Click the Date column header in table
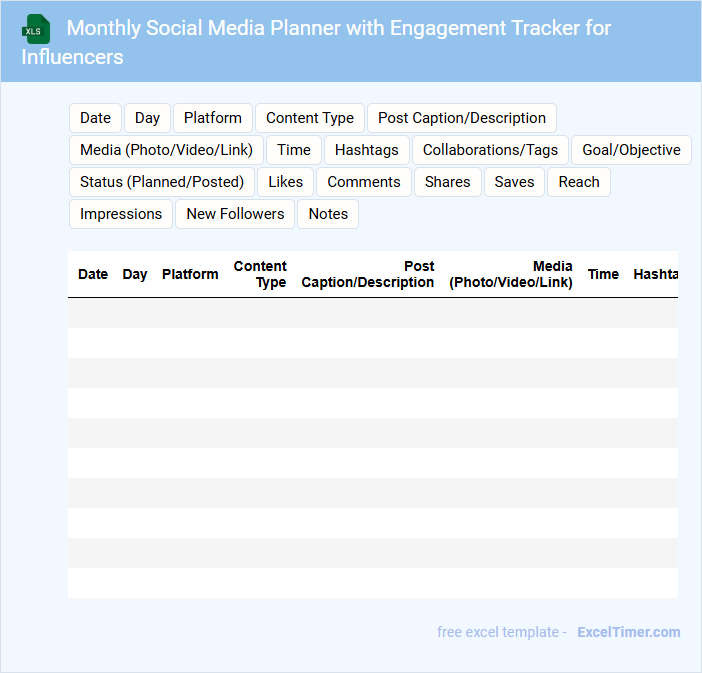The width and height of the screenshot is (702, 673). click(93, 274)
